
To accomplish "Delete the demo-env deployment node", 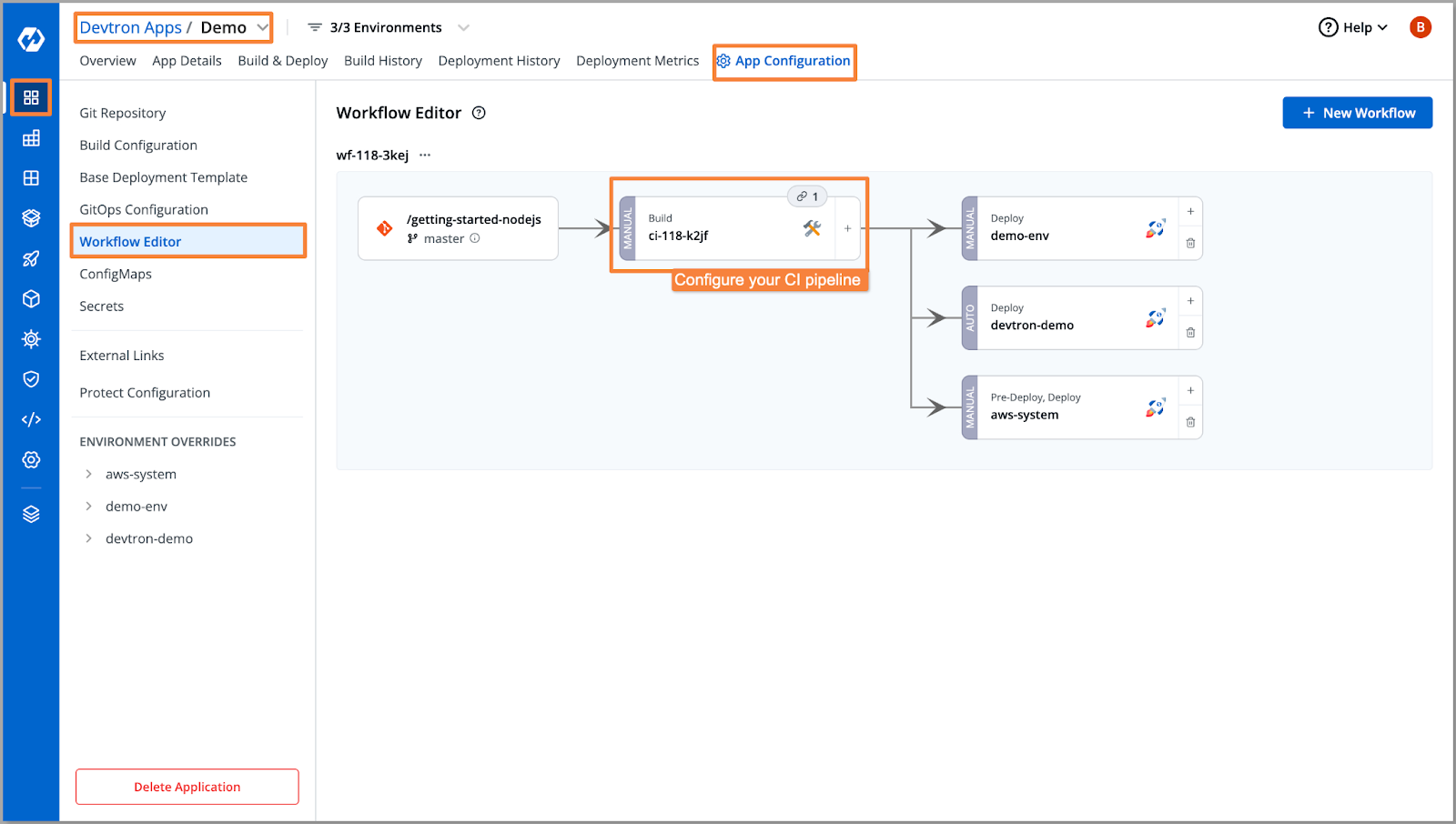I will click(1190, 243).
